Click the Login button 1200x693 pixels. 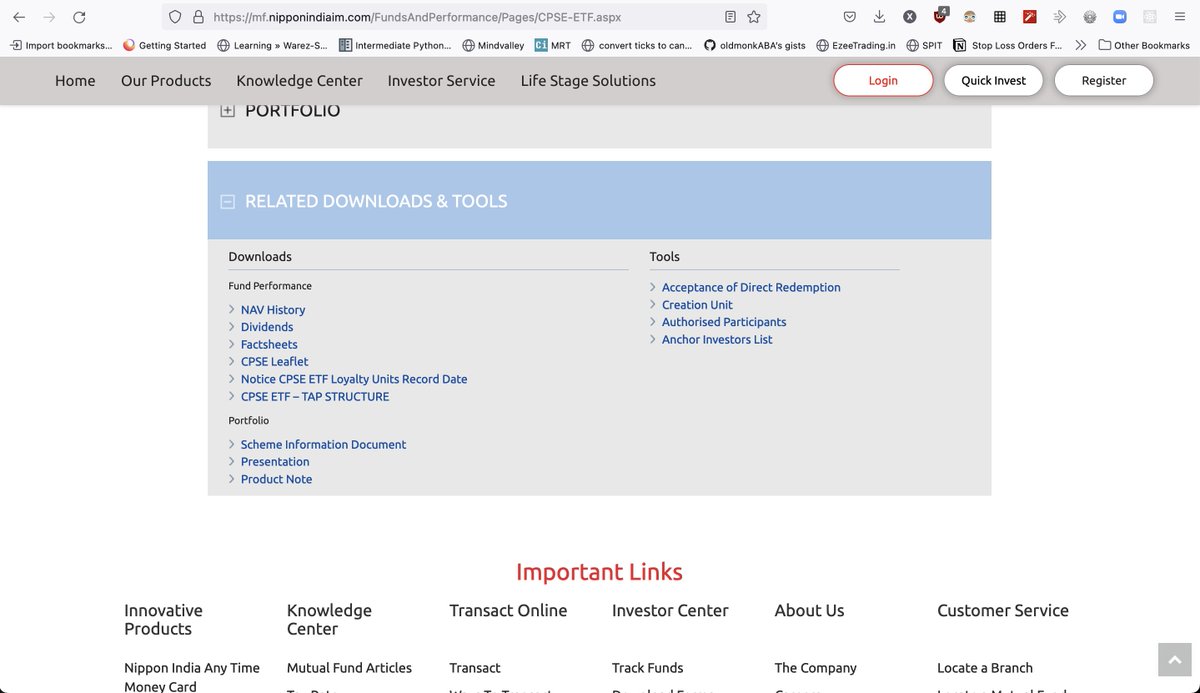point(883,81)
